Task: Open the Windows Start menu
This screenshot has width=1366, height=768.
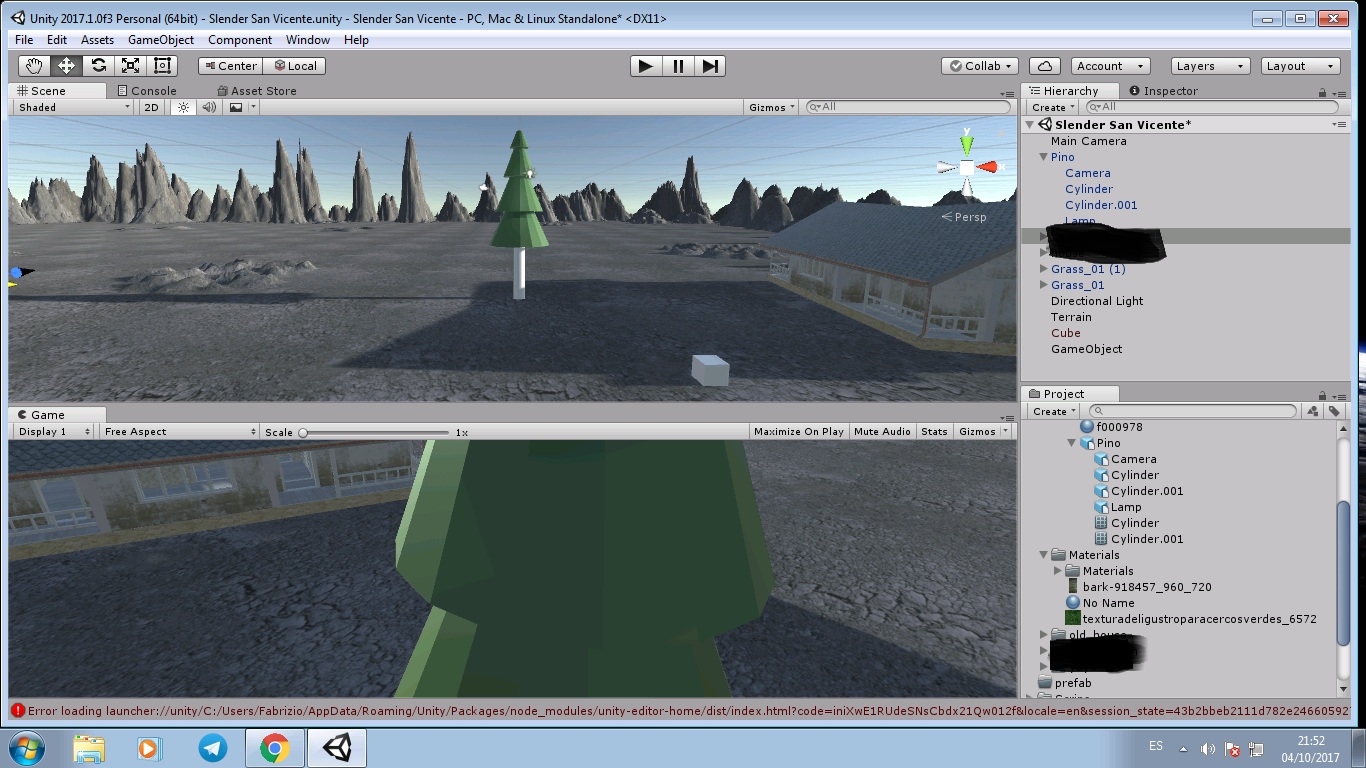Action: pos(26,748)
